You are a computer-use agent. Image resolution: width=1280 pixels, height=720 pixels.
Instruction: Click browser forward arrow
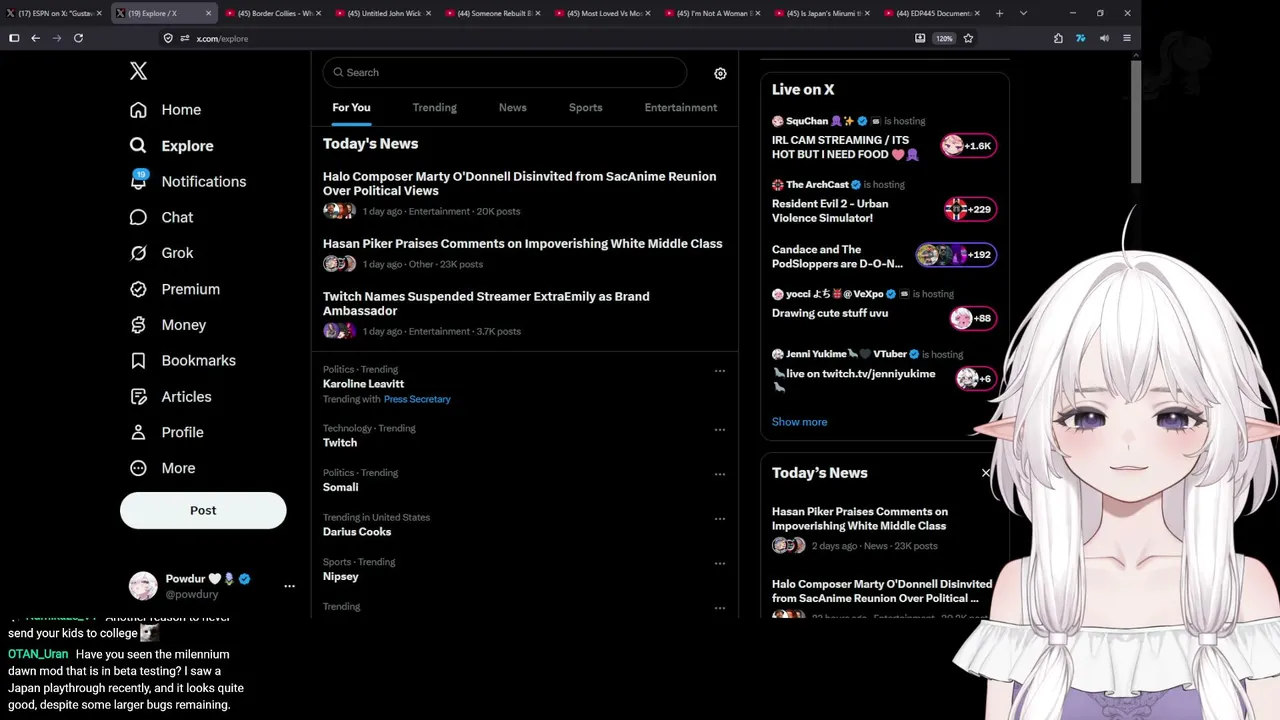(x=56, y=38)
